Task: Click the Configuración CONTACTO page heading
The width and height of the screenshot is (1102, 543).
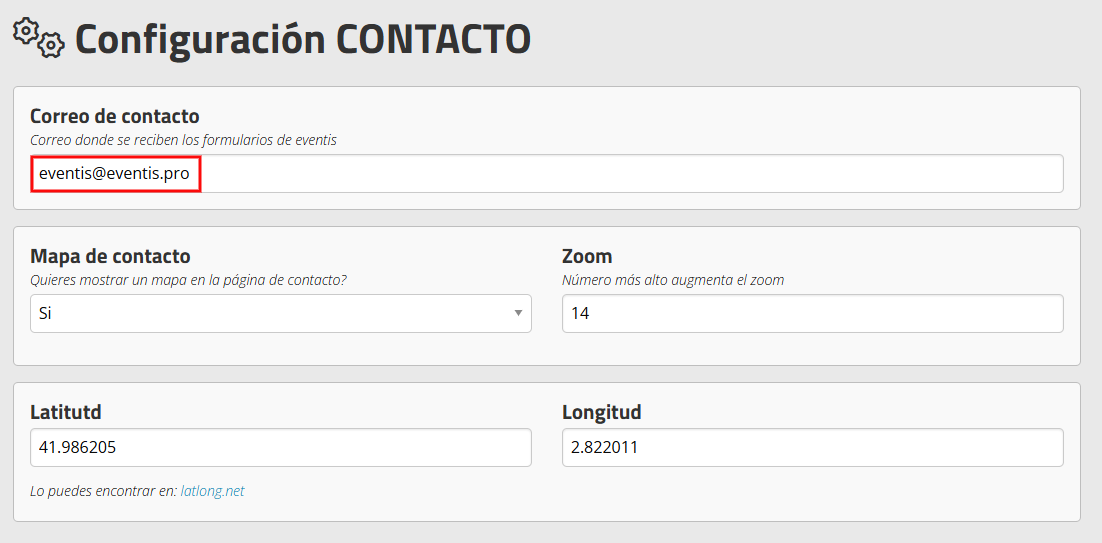Action: click(303, 40)
